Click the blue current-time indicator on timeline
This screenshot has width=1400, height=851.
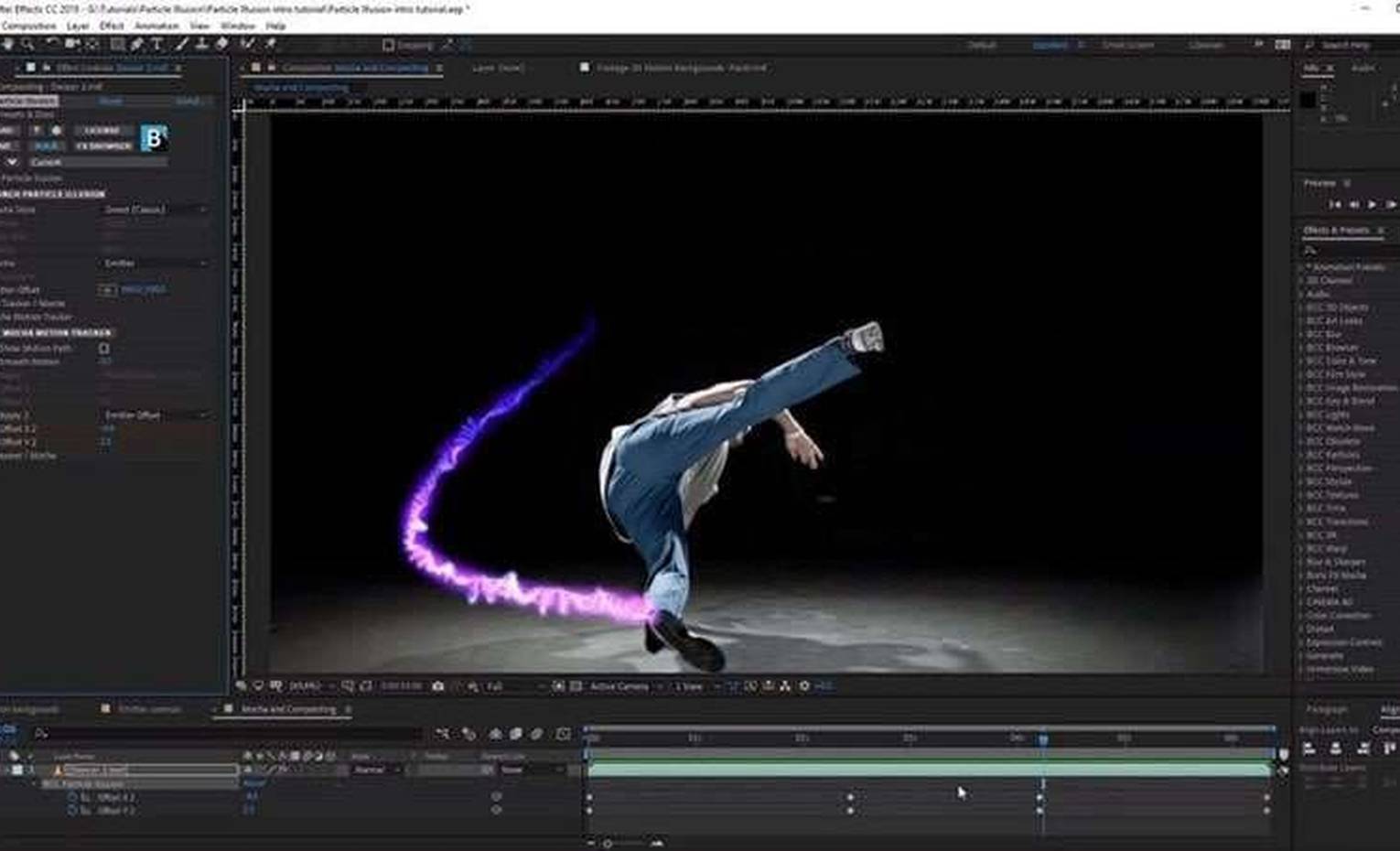1042,738
